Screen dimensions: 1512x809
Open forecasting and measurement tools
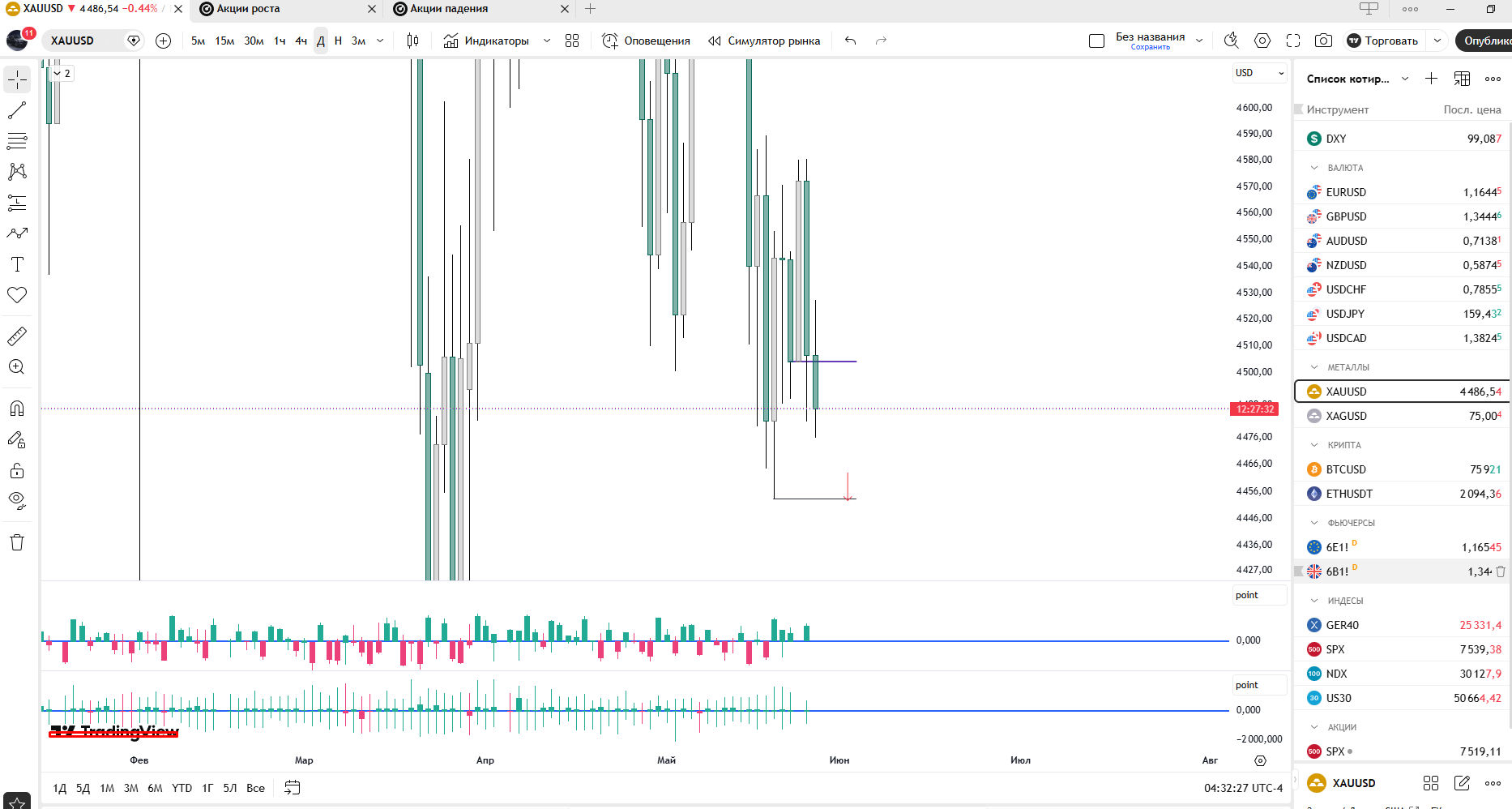point(17,203)
